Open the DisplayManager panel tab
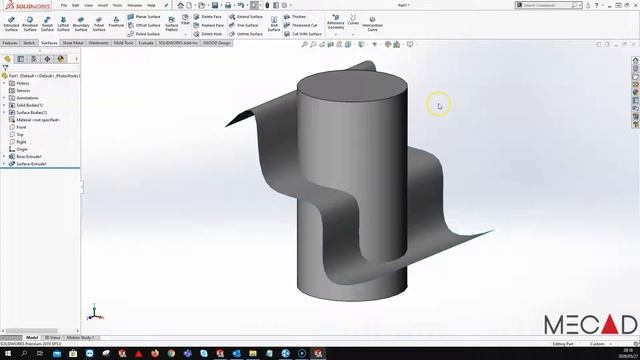Viewport: 640px width, 360px height. tap(61, 59)
